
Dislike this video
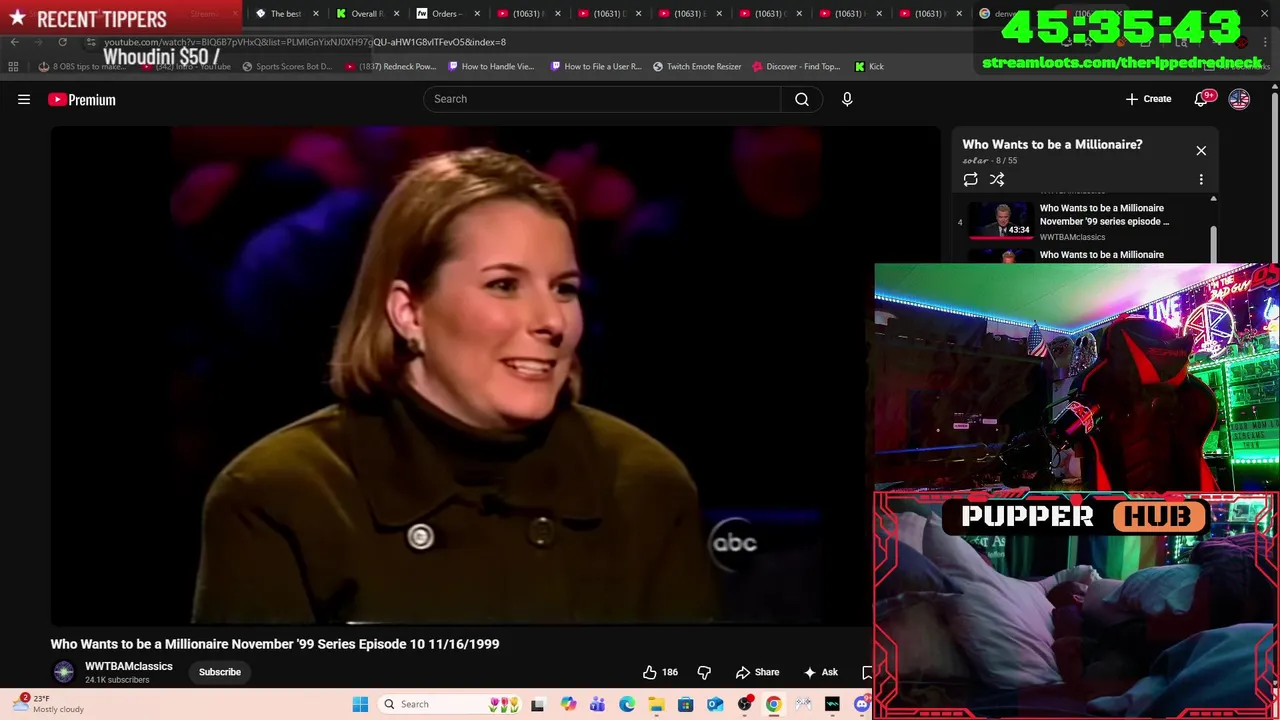coord(704,672)
